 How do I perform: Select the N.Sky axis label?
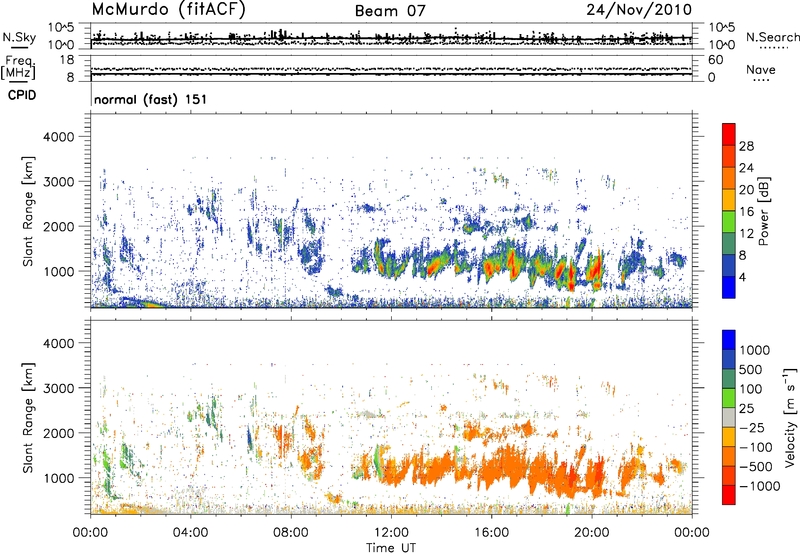pyautogui.click(x=19, y=38)
